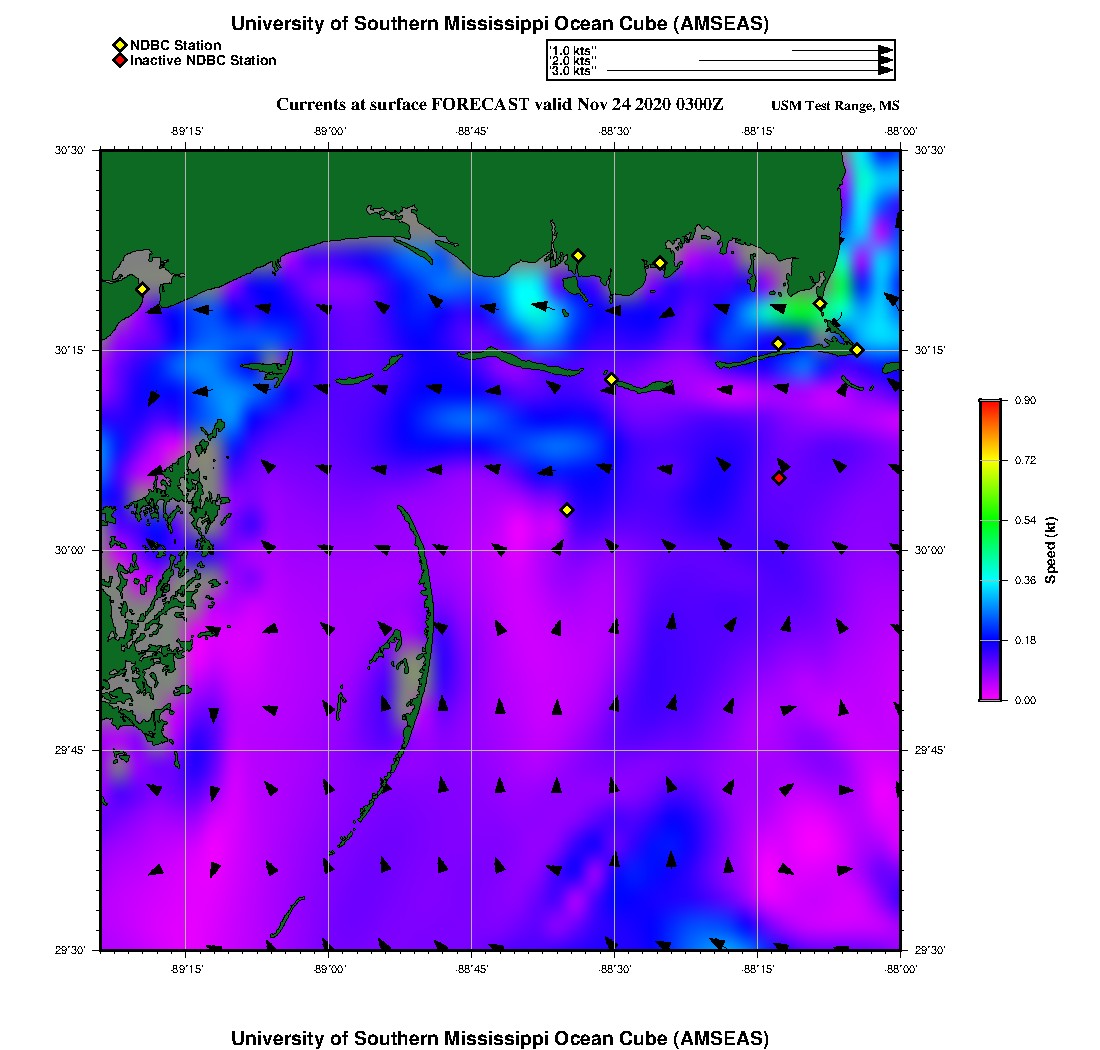Click the yellow NDBC Station legend diamond
This screenshot has width=1100, height=1050.
pos(119,45)
